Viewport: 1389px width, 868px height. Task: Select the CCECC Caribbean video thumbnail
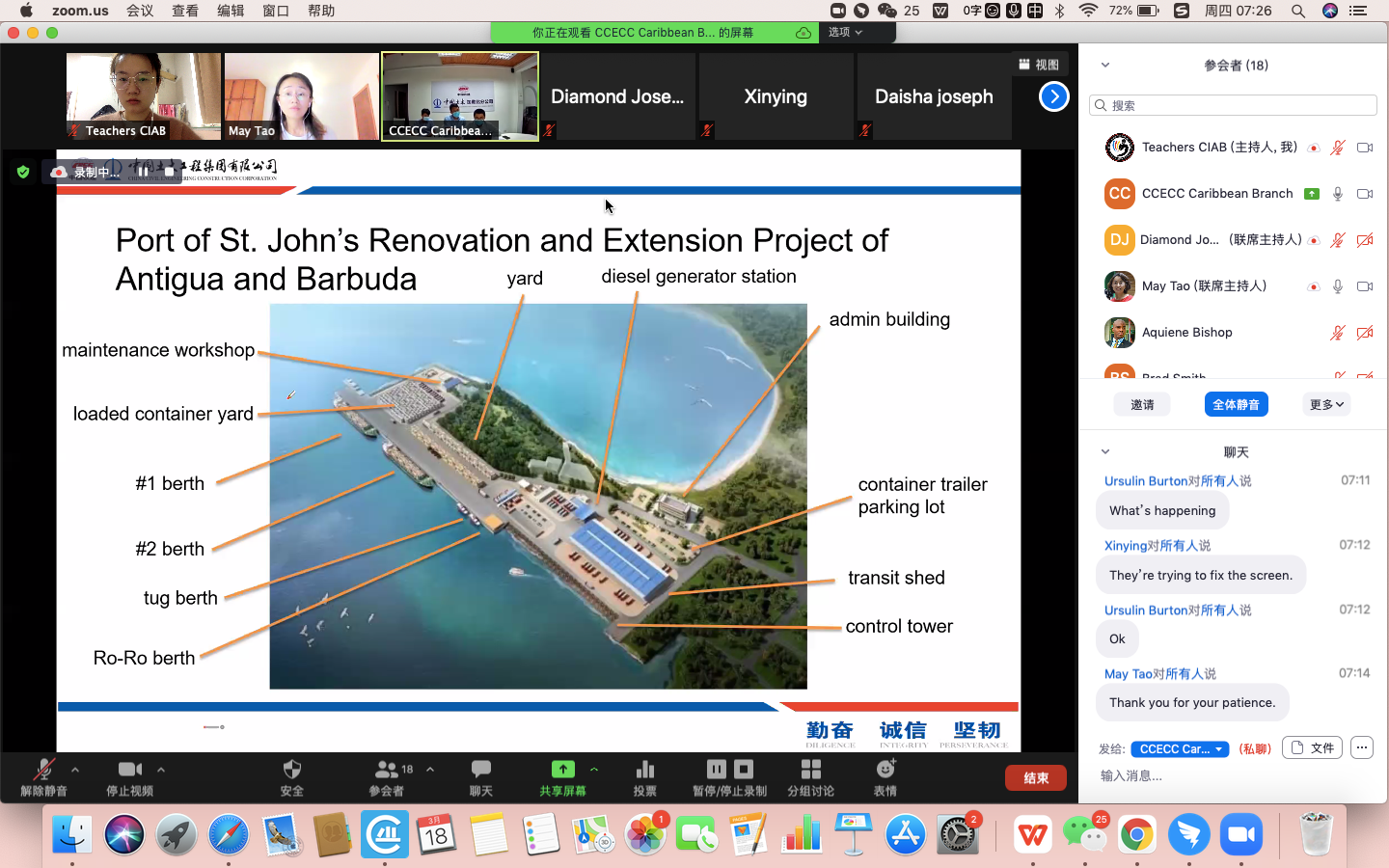[x=460, y=96]
